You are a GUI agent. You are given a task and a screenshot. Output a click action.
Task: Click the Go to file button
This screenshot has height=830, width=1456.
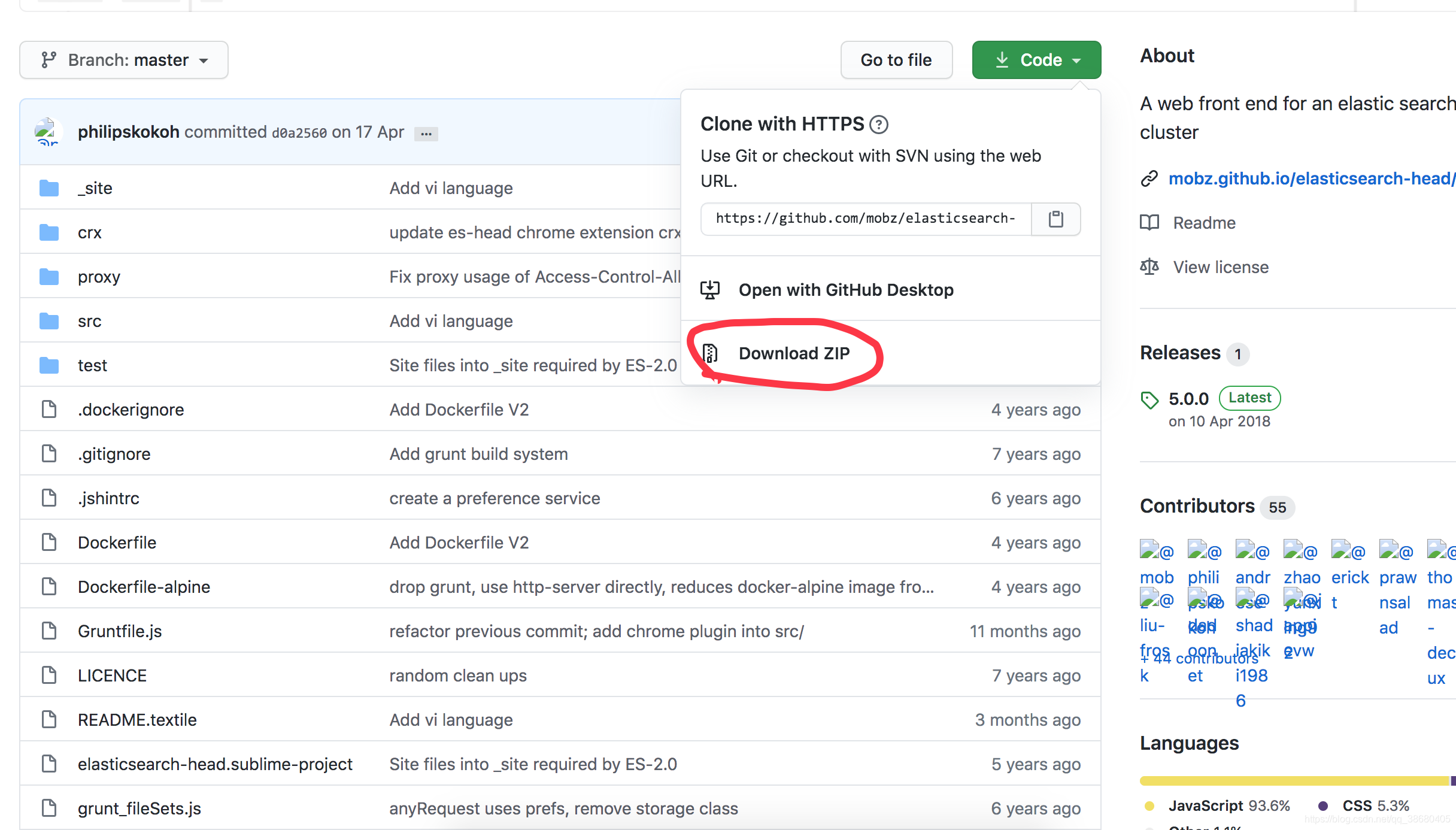coord(896,59)
